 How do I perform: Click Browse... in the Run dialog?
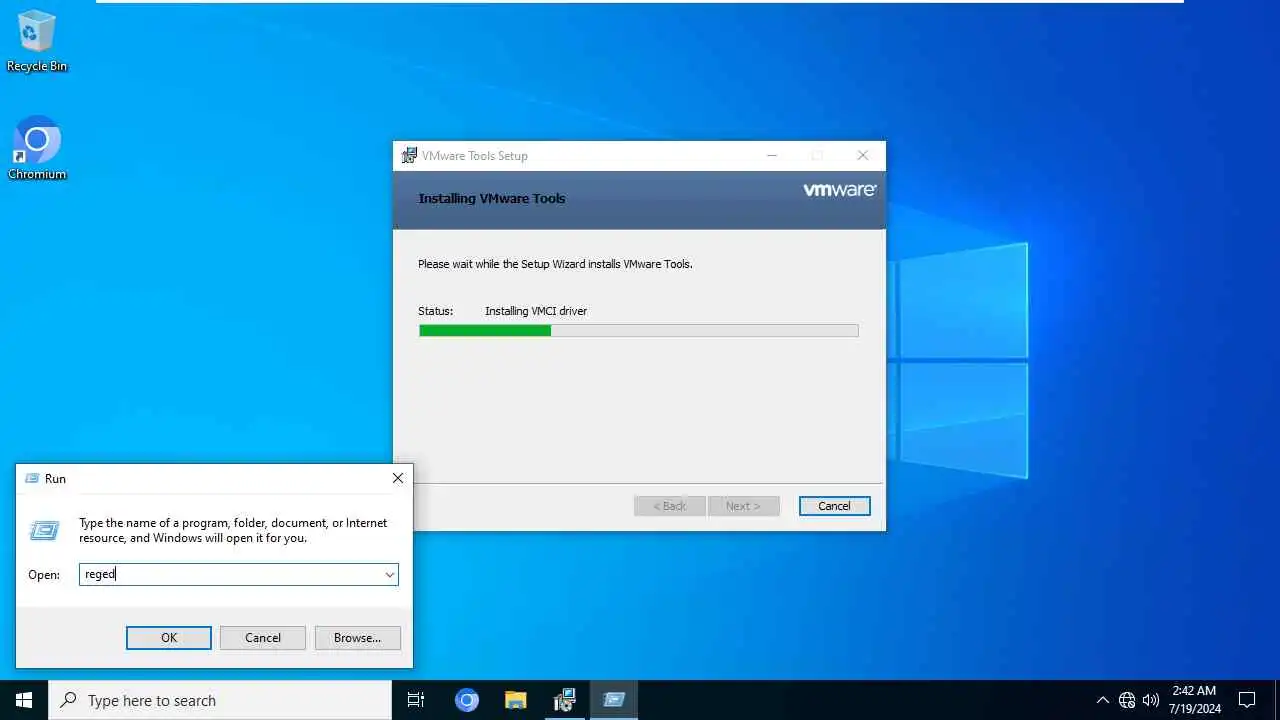[x=357, y=638]
